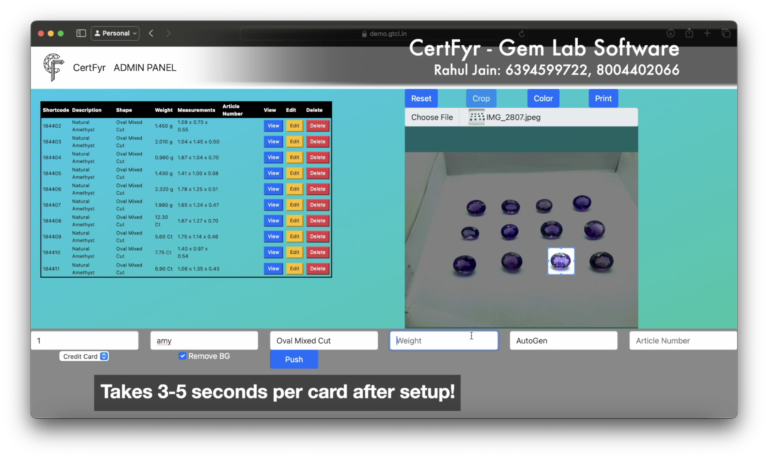Click the Crop button
Image resolution: width=768 pixels, height=459 pixels.
(x=481, y=99)
